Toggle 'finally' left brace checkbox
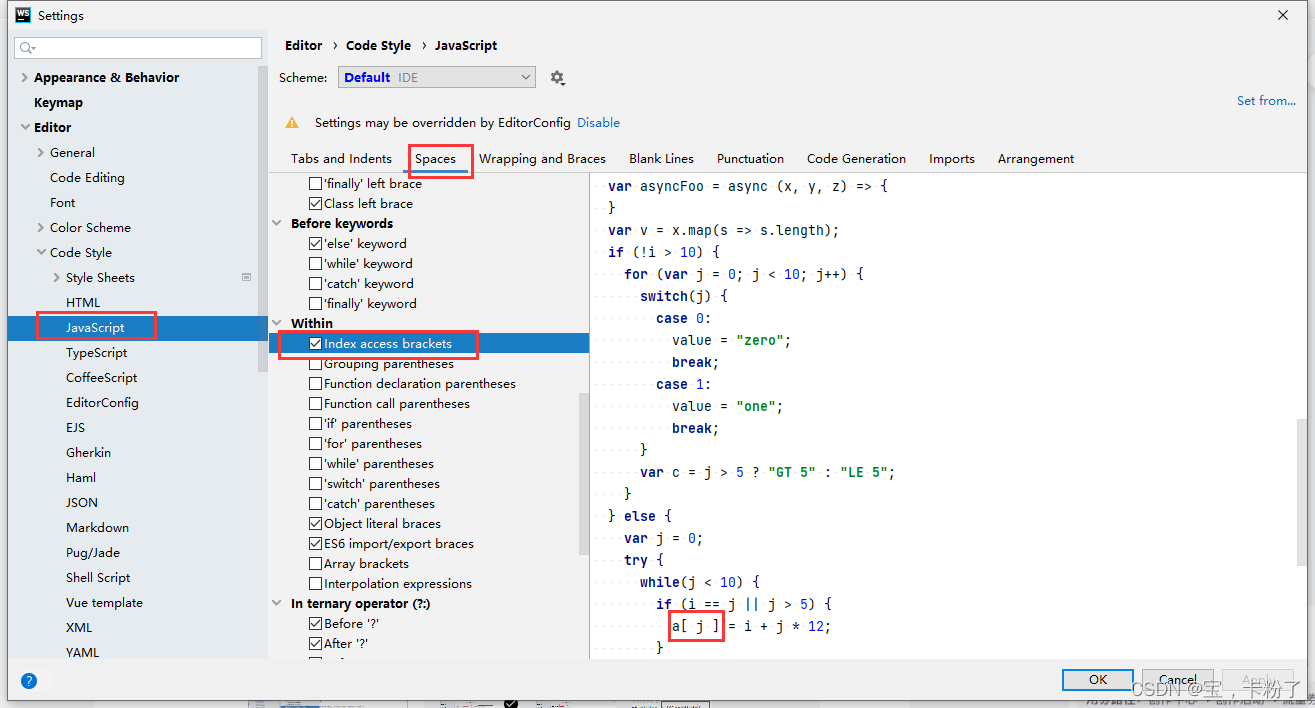Image resolution: width=1315 pixels, height=708 pixels. (316, 184)
